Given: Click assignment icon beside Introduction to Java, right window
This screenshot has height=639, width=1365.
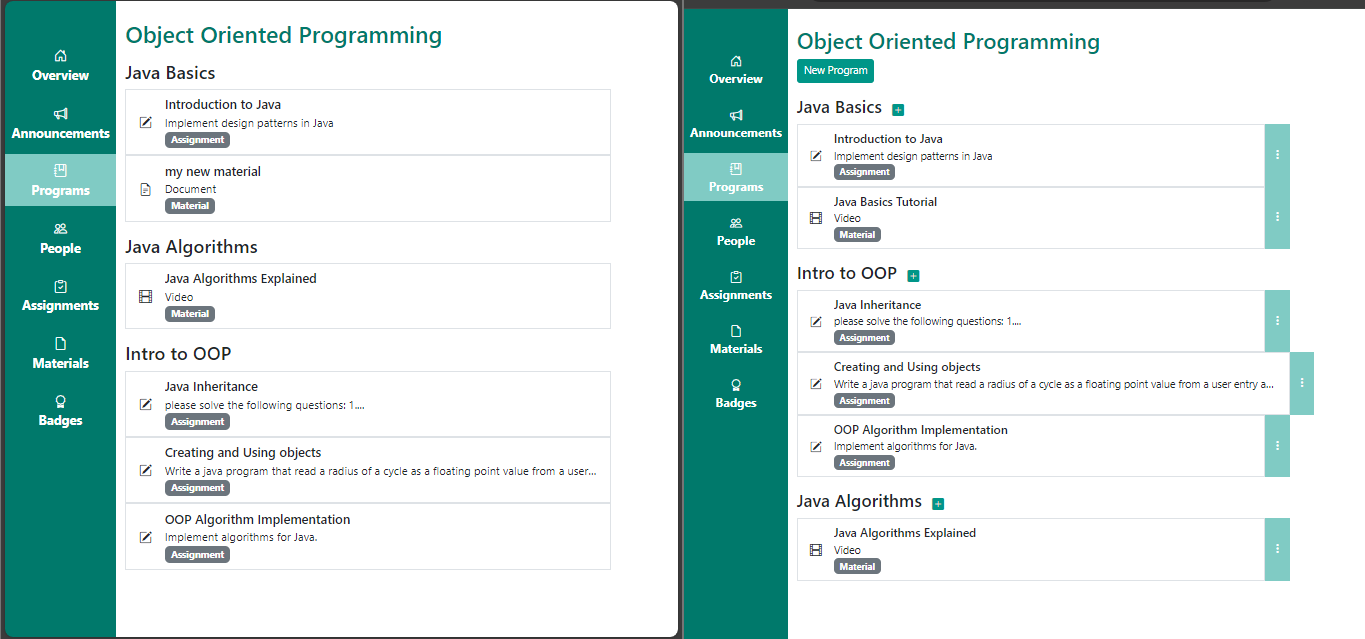Looking at the screenshot, I should [x=815, y=155].
